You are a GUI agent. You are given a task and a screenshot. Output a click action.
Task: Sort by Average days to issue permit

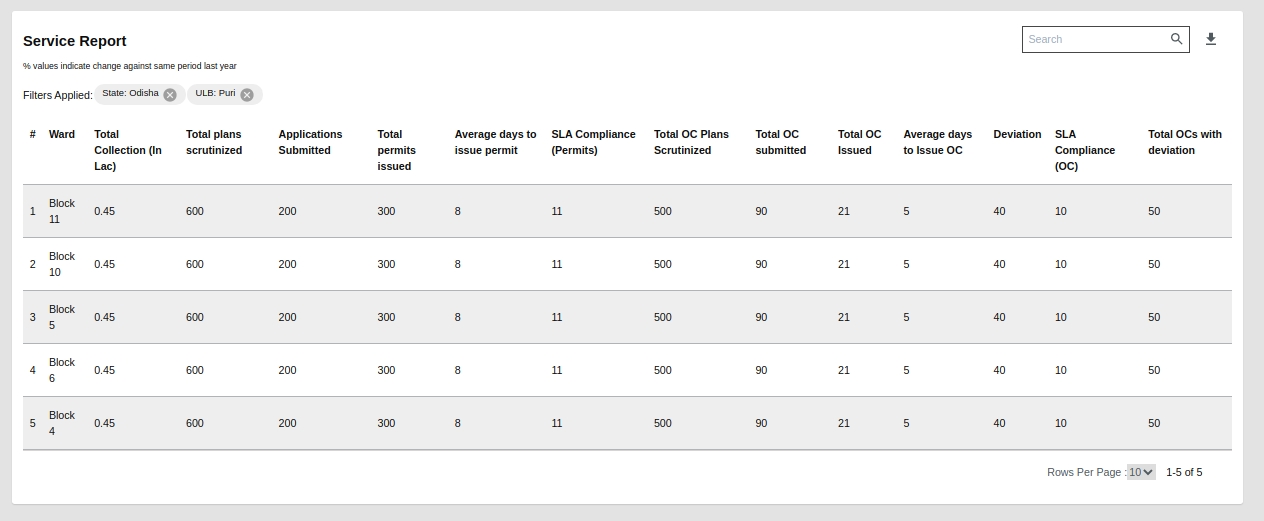pos(495,142)
